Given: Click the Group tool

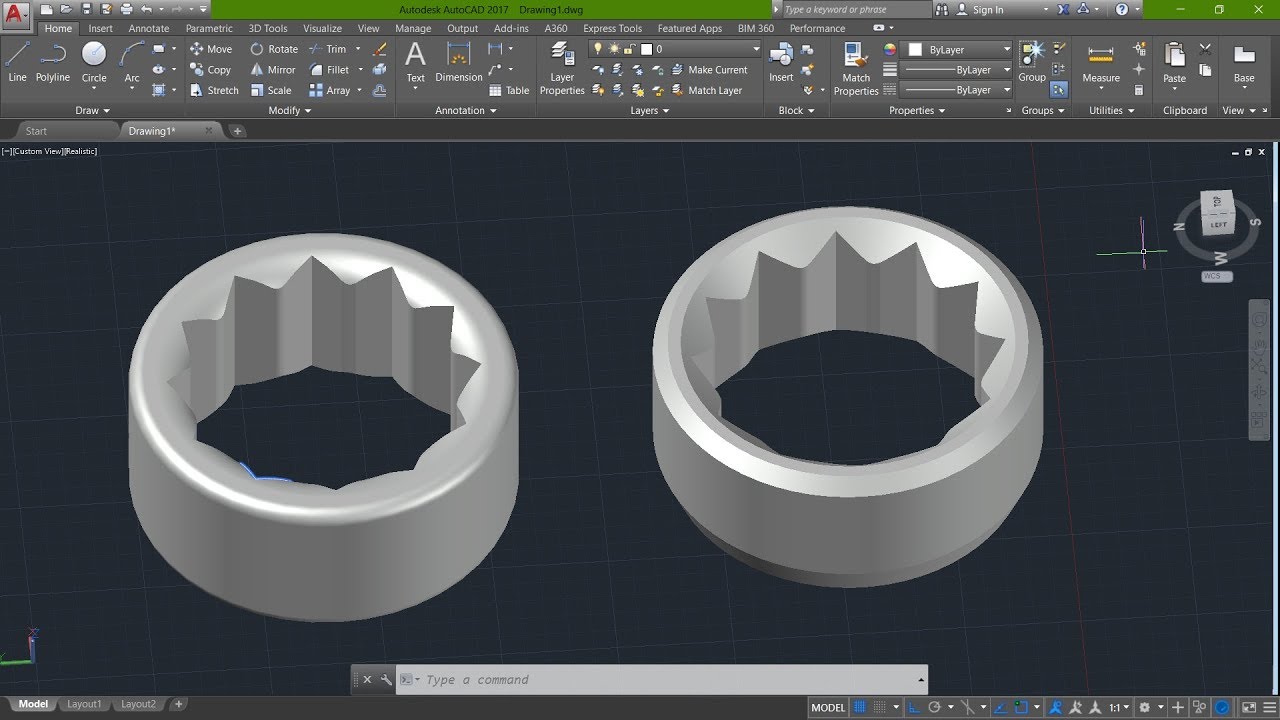Looking at the screenshot, I should (x=1032, y=62).
